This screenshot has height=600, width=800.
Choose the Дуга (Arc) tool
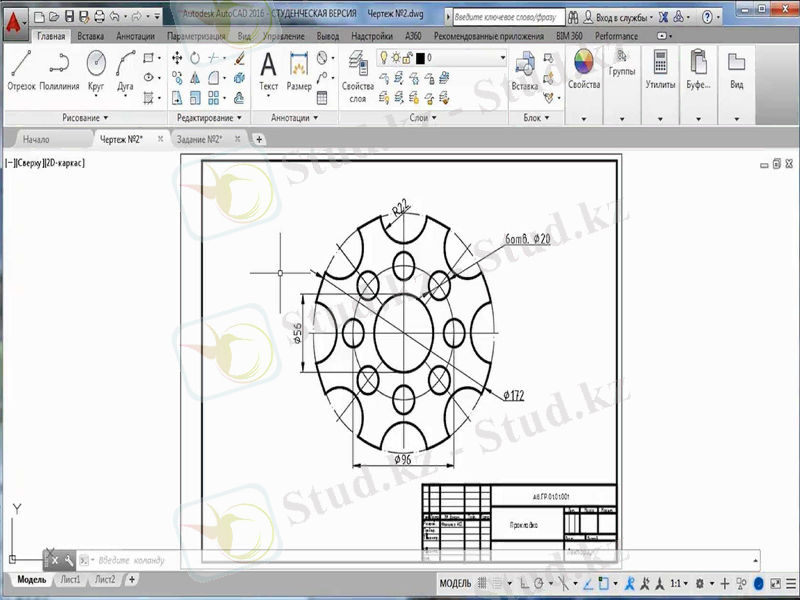point(125,62)
